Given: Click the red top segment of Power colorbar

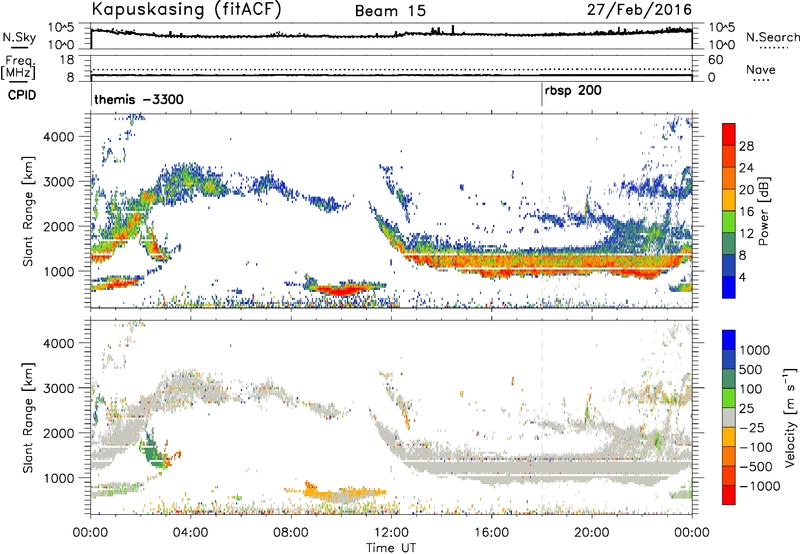Looking at the screenshot, I should [x=729, y=134].
